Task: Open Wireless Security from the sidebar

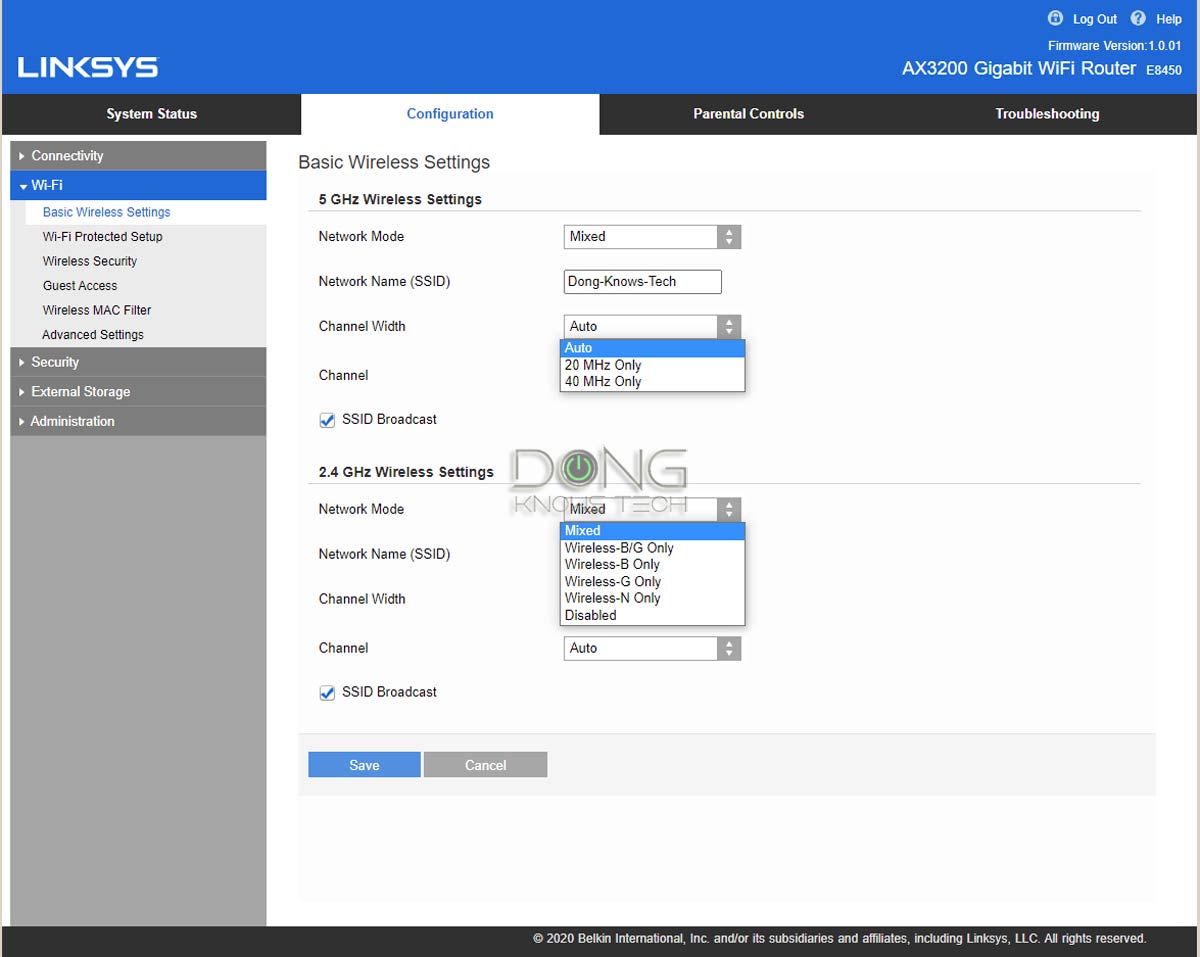Action: pos(90,261)
